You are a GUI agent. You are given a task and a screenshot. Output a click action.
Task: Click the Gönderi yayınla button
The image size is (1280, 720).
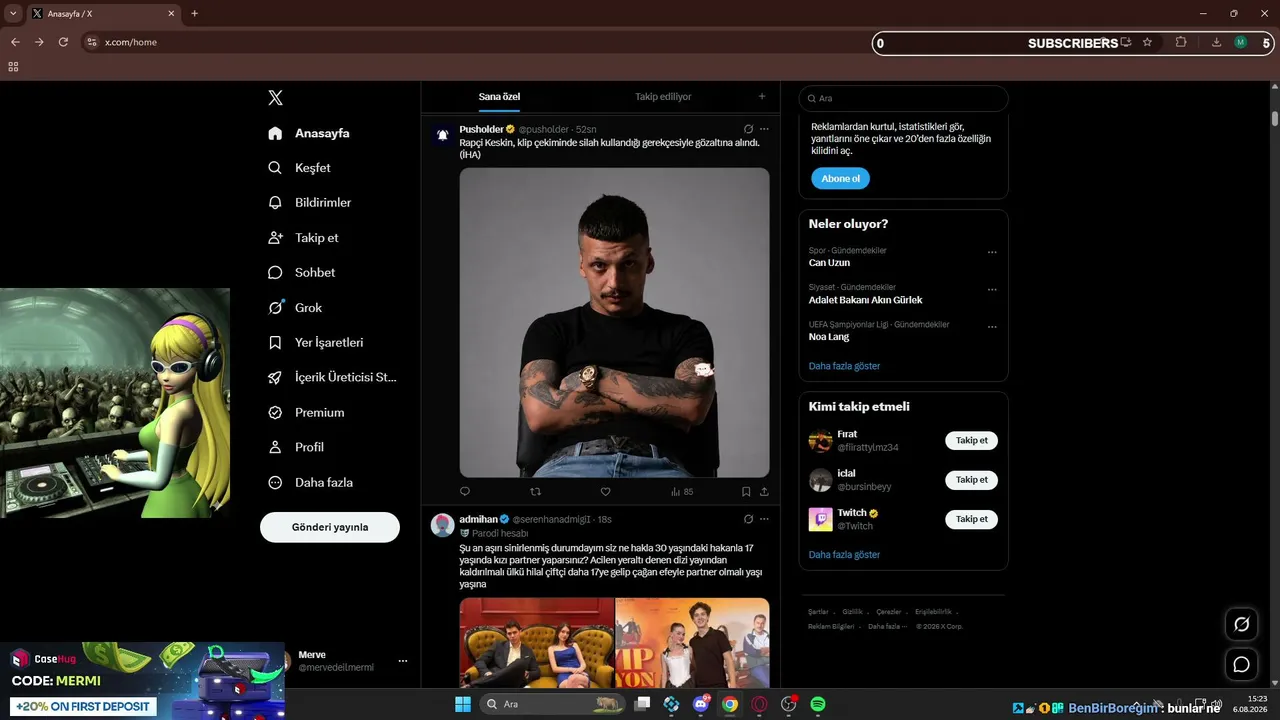(x=330, y=527)
